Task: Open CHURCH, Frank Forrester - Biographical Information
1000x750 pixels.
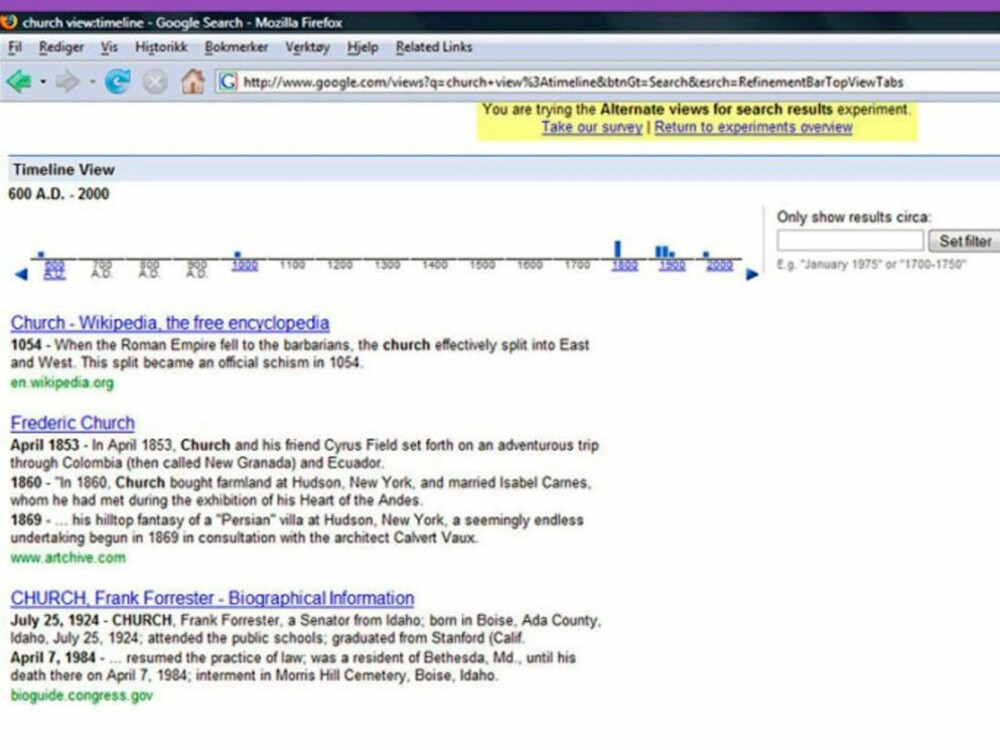Action: (x=212, y=598)
